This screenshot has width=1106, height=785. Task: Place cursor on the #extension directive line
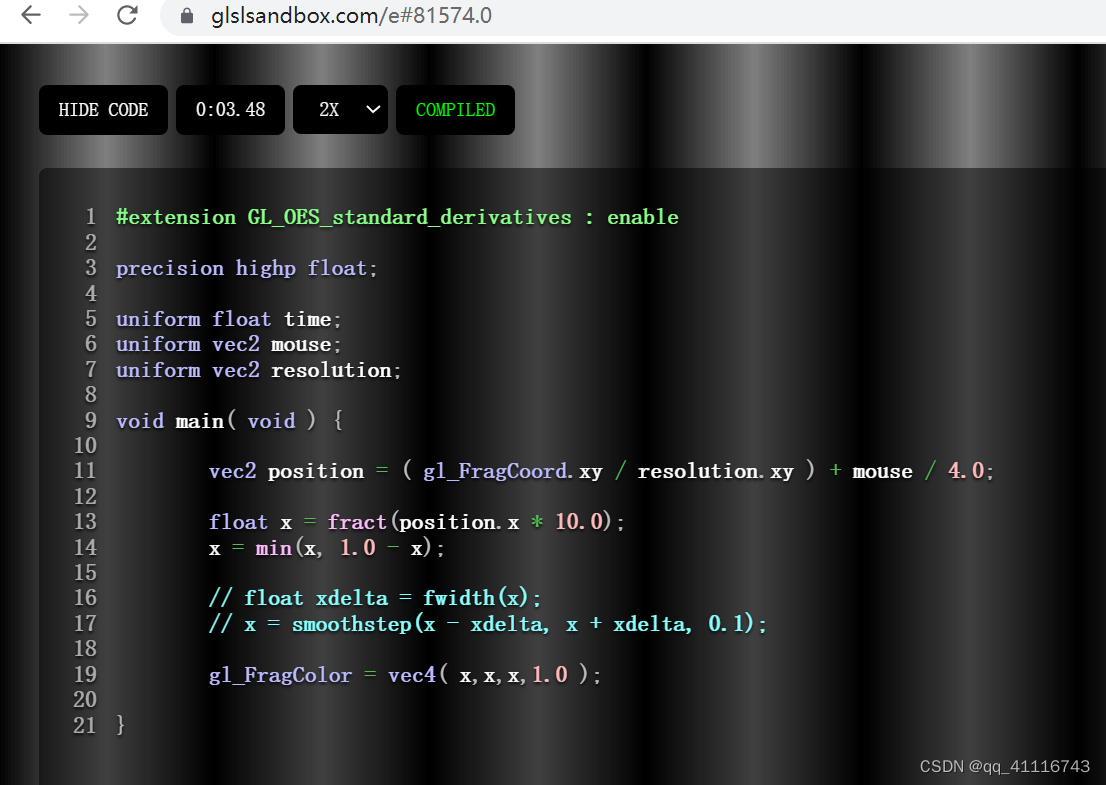tap(397, 217)
